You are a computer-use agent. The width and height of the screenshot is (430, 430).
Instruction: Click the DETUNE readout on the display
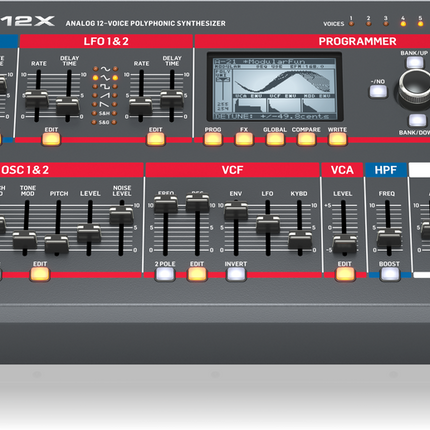[x=271, y=116]
